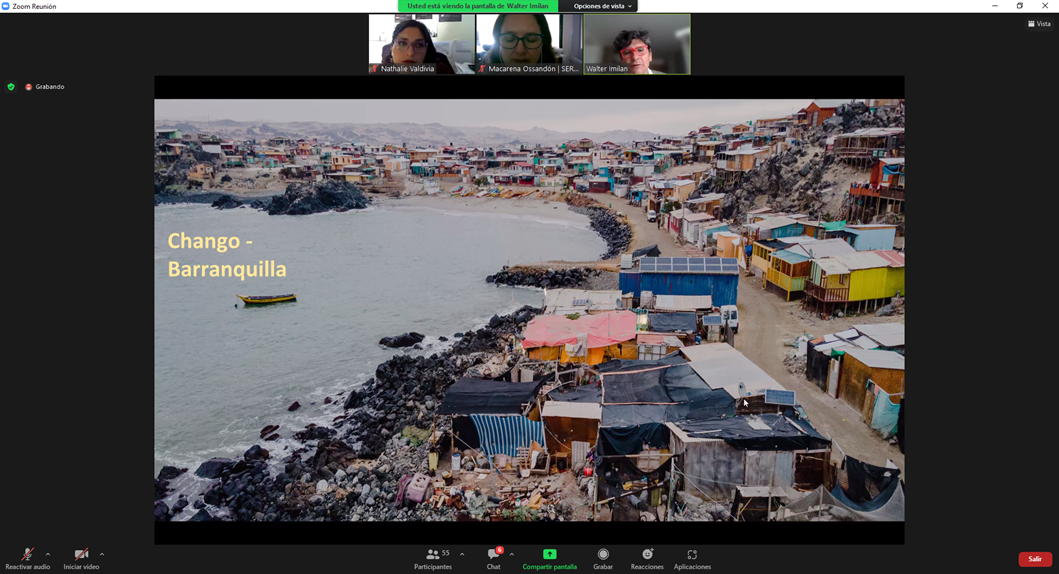
Task: Start recording with the Grabar icon
Action: (x=603, y=554)
